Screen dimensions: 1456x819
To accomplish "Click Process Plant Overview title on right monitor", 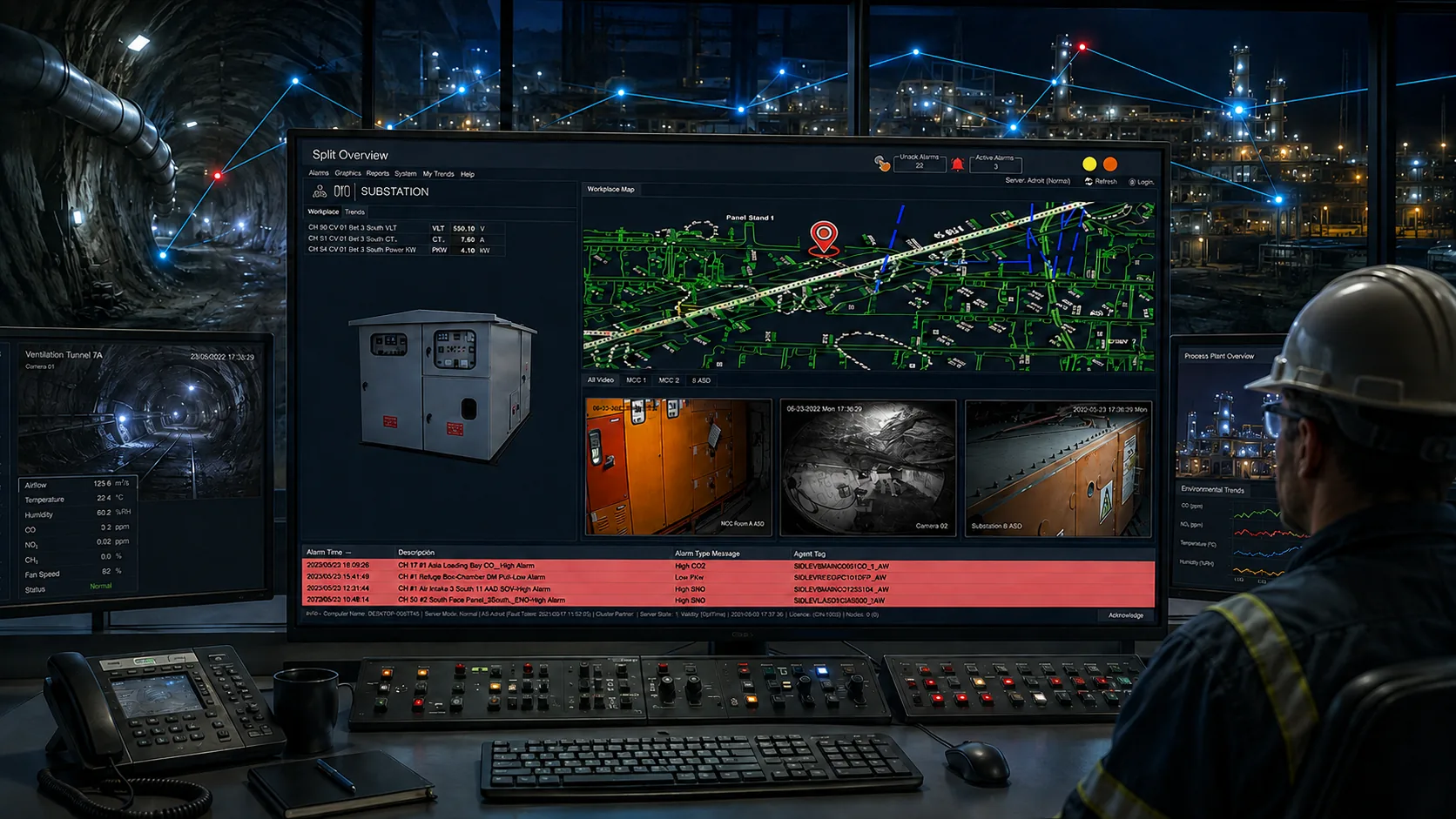I will pos(1219,356).
